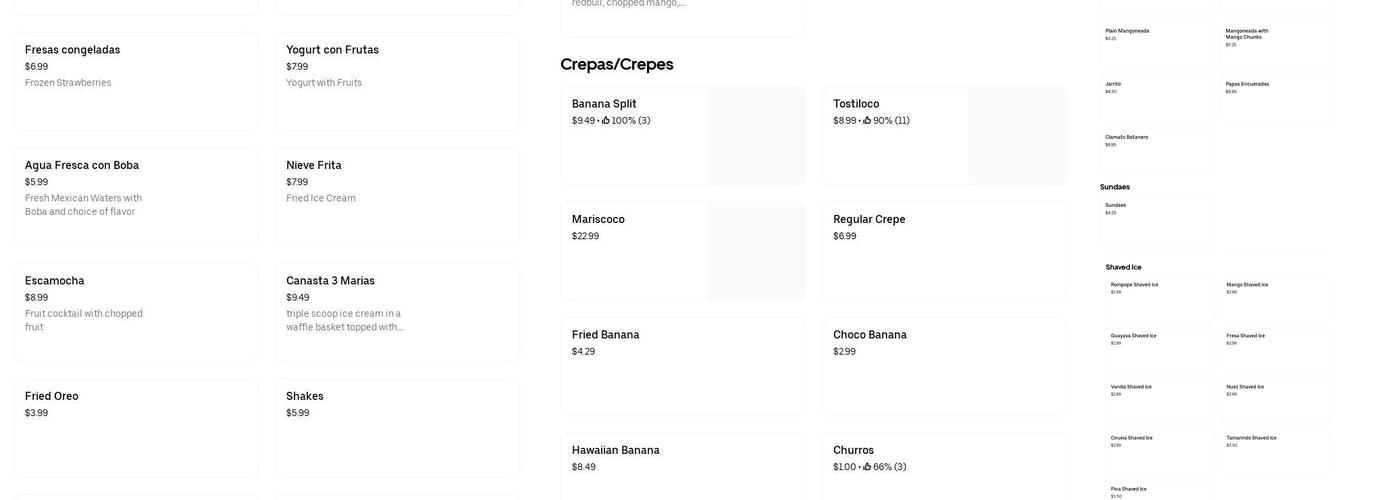1400x500 pixels.
Task: Select Plain Mangoneada in side preview
Action: 1156,45
